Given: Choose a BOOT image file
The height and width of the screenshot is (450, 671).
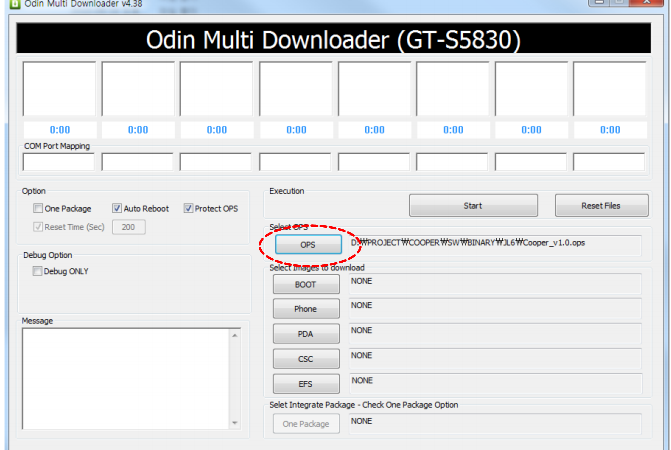Looking at the screenshot, I should tap(307, 284).
